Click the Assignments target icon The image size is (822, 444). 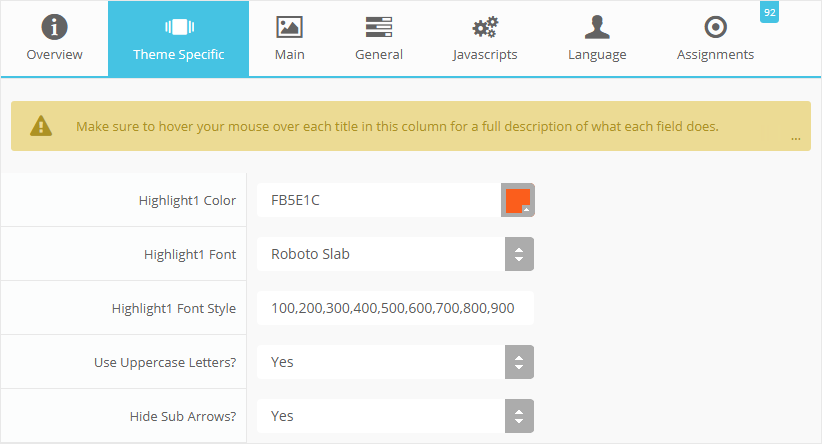pyautogui.click(x=715, y=27)
